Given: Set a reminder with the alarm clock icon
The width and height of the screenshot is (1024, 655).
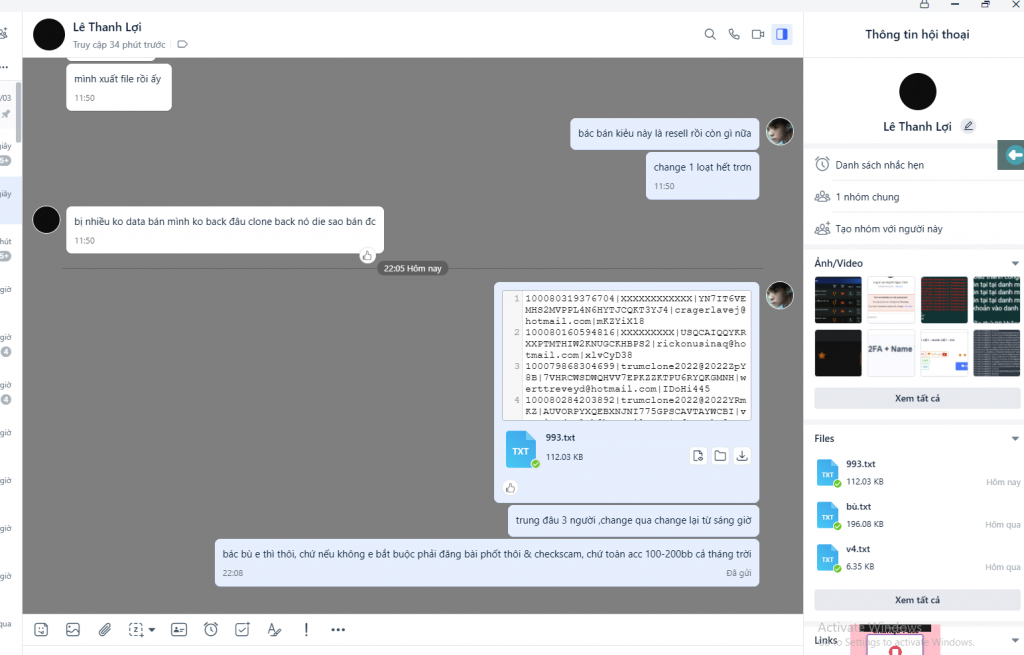Looking at the screenshot, I should [211, 630].
